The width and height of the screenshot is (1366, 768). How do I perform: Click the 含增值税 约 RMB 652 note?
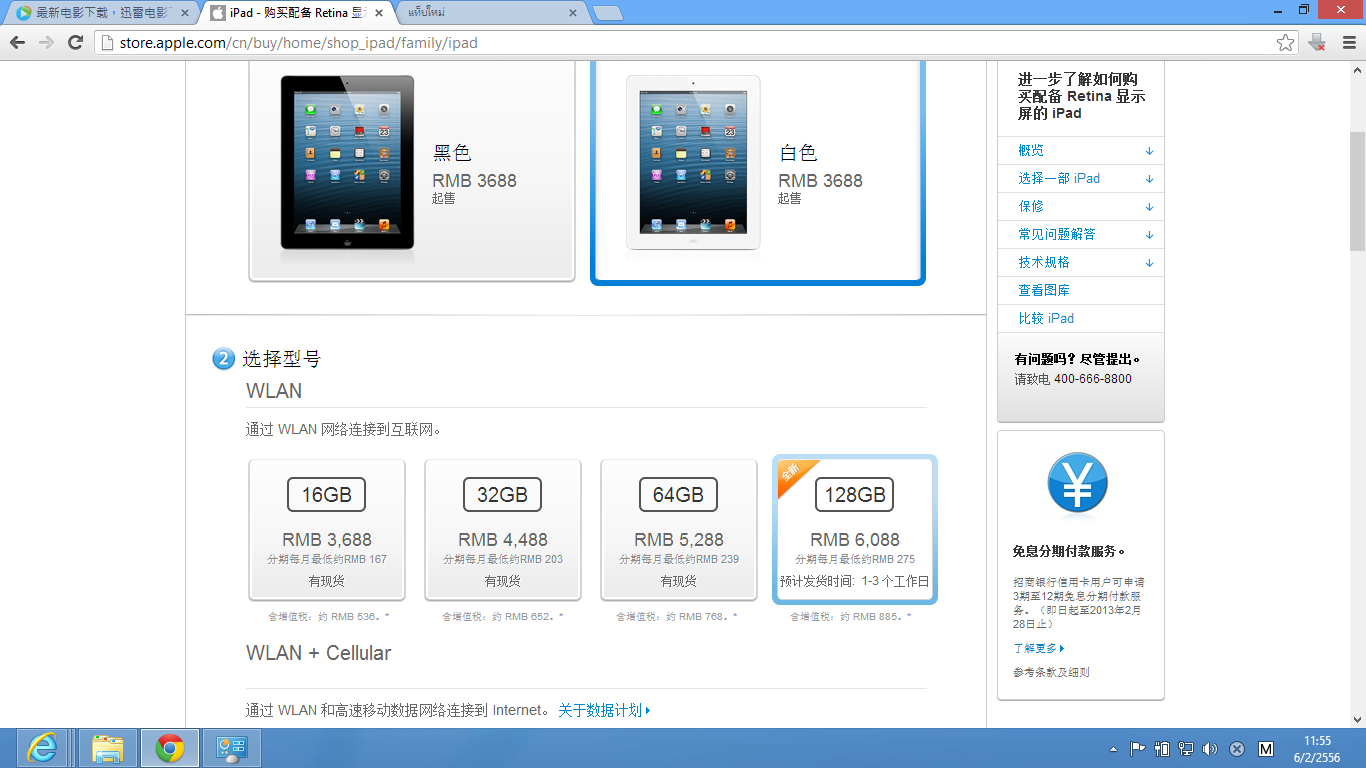coord(503,616)
